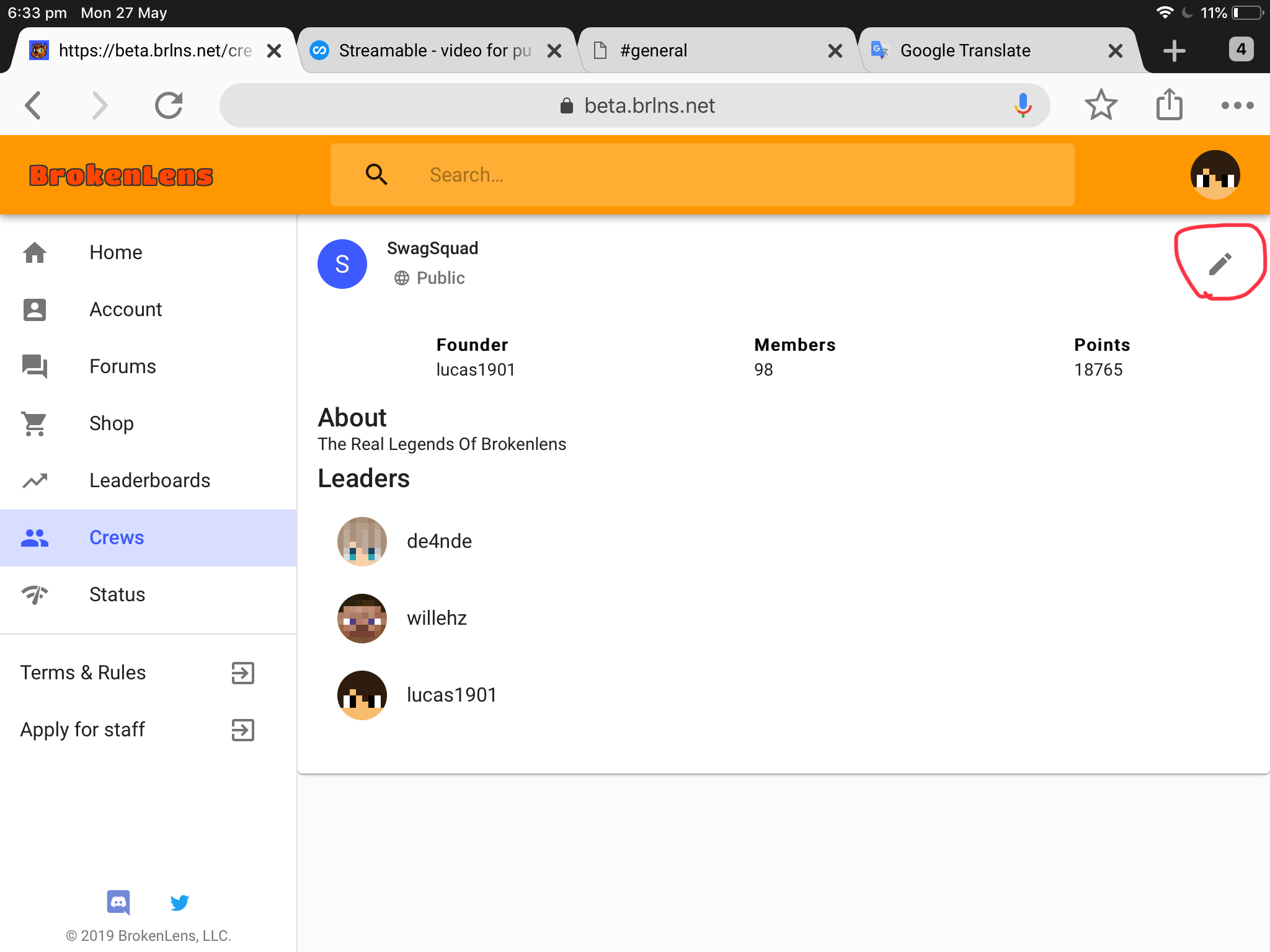Click the BrokenLens logo
This screenshot has width=1270, height=952.
click(121, 175)
